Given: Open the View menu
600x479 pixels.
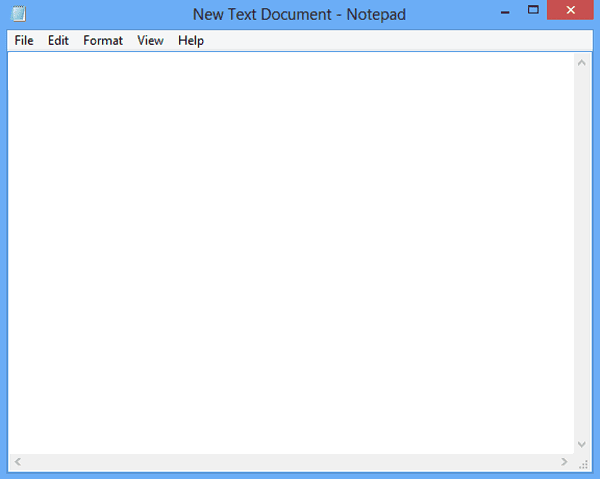Looking at the screenshot, I should [x=150, y=41].
